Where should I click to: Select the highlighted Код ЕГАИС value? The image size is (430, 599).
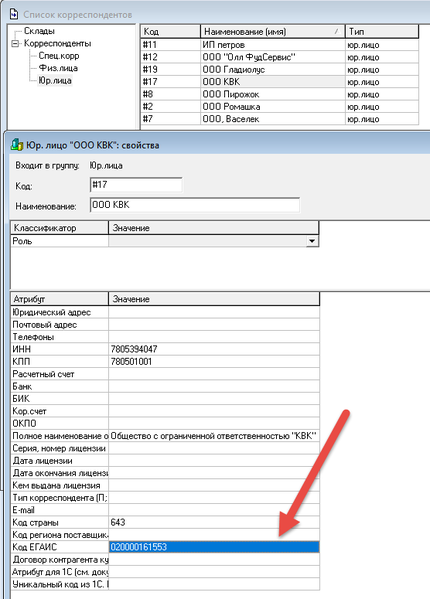click(214, 547)
